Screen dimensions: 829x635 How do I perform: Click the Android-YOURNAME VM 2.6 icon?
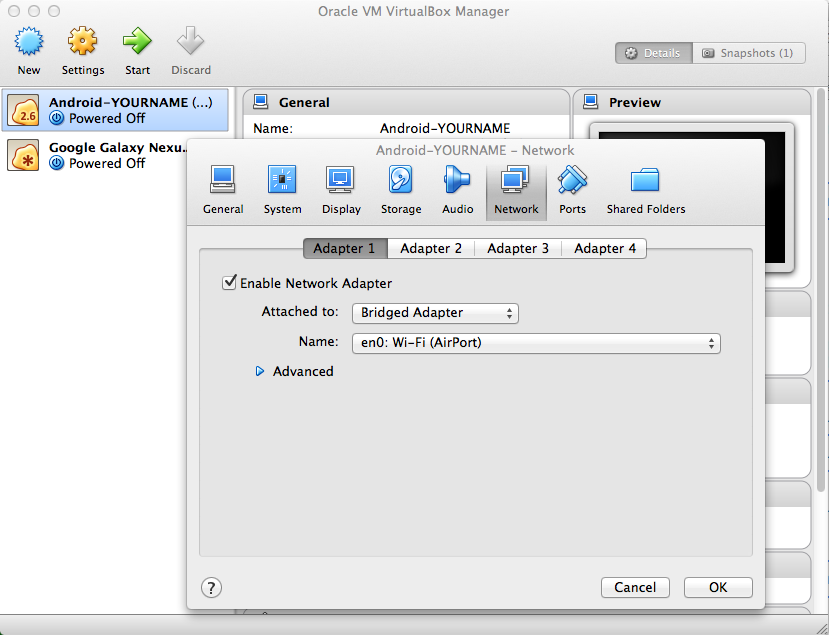(23, 110)
